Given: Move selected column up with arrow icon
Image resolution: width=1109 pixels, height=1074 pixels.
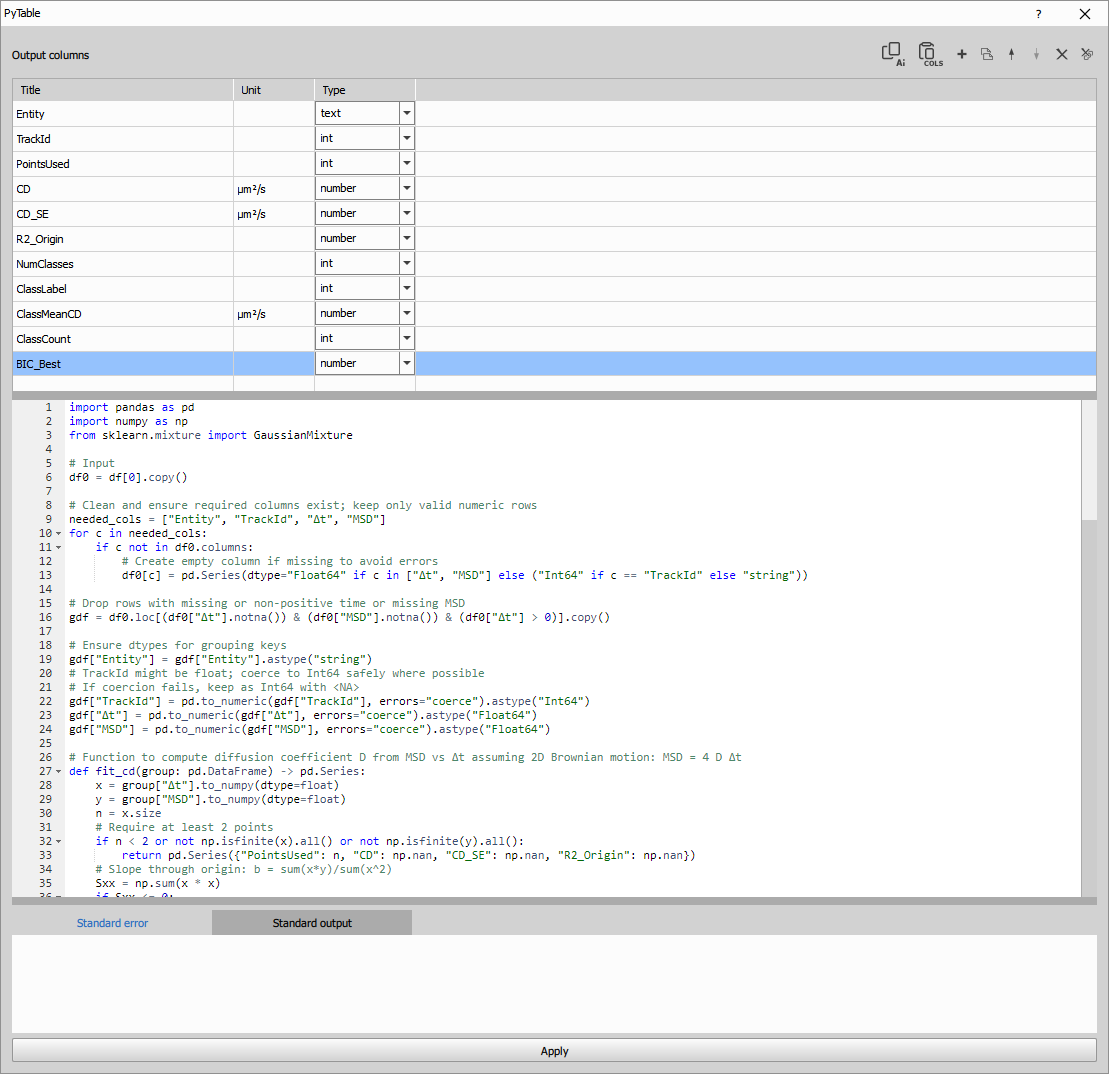Looking at the screenshot, I should (x=1011, y=53).
